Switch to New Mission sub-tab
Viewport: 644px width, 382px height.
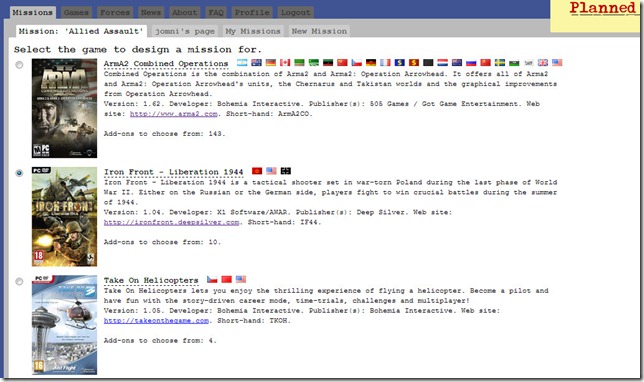tap(319, 31)
